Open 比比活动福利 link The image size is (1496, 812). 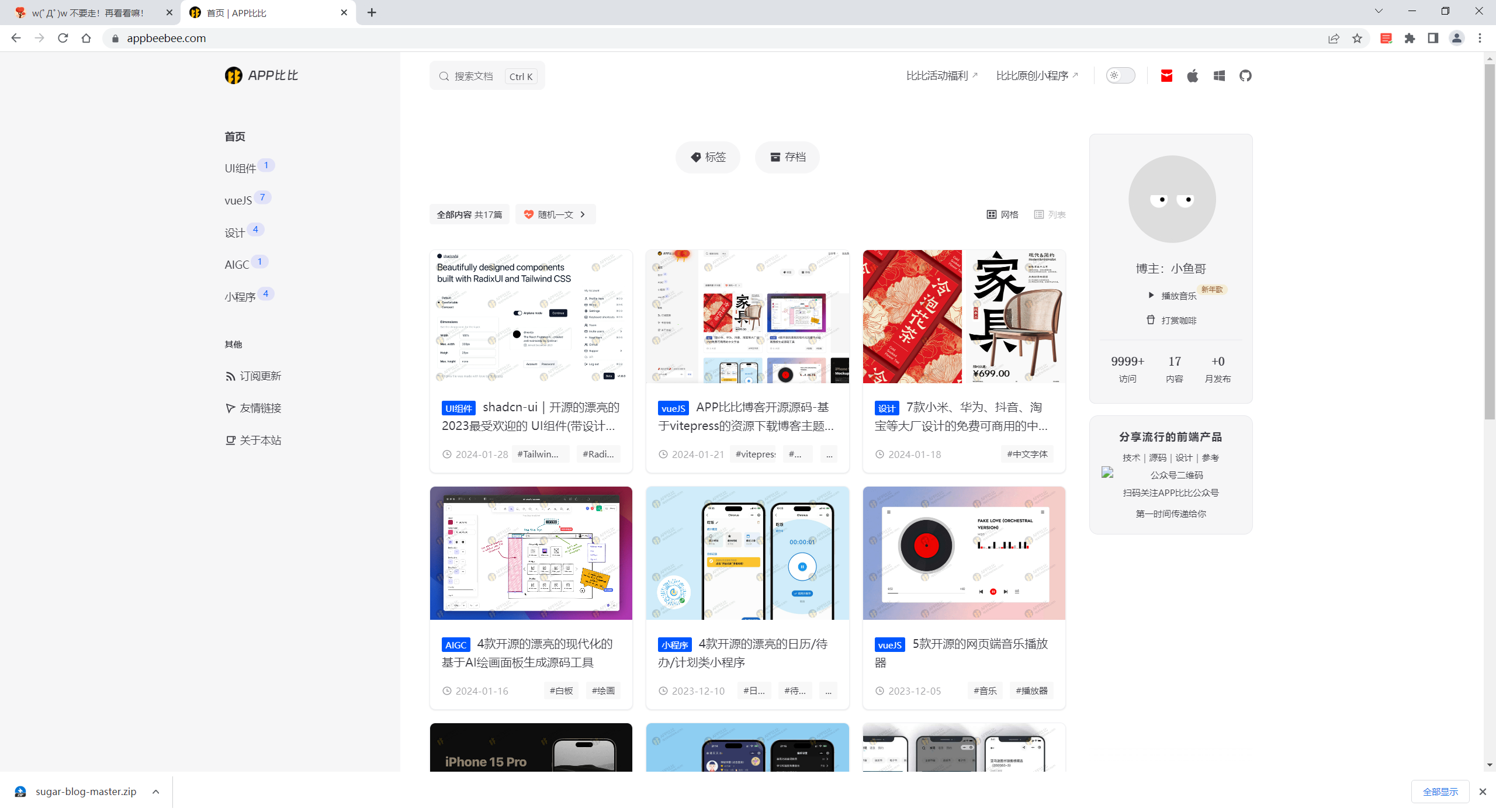coord(941,75)
